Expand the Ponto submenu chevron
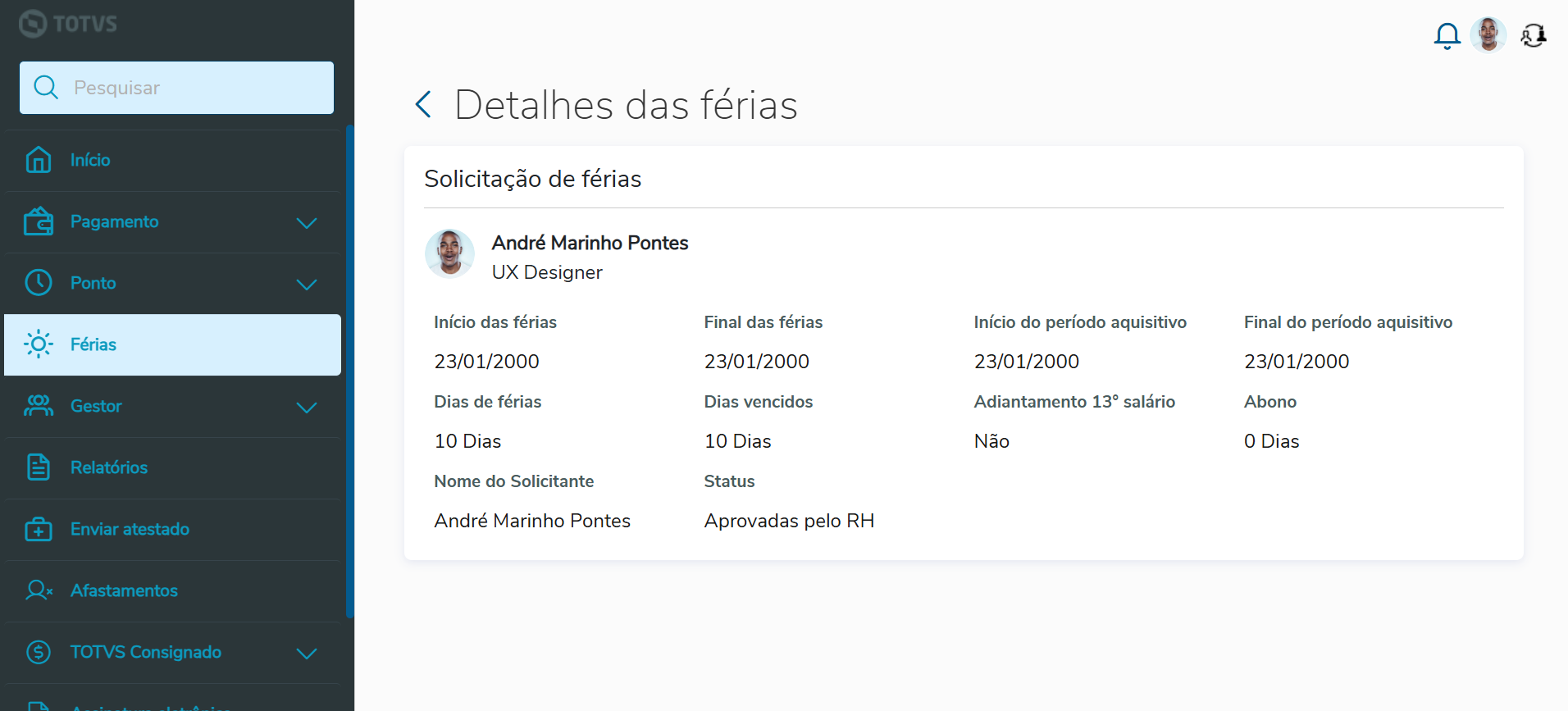Viewport: 1568px width, 711px height. [x=307, y=285]
